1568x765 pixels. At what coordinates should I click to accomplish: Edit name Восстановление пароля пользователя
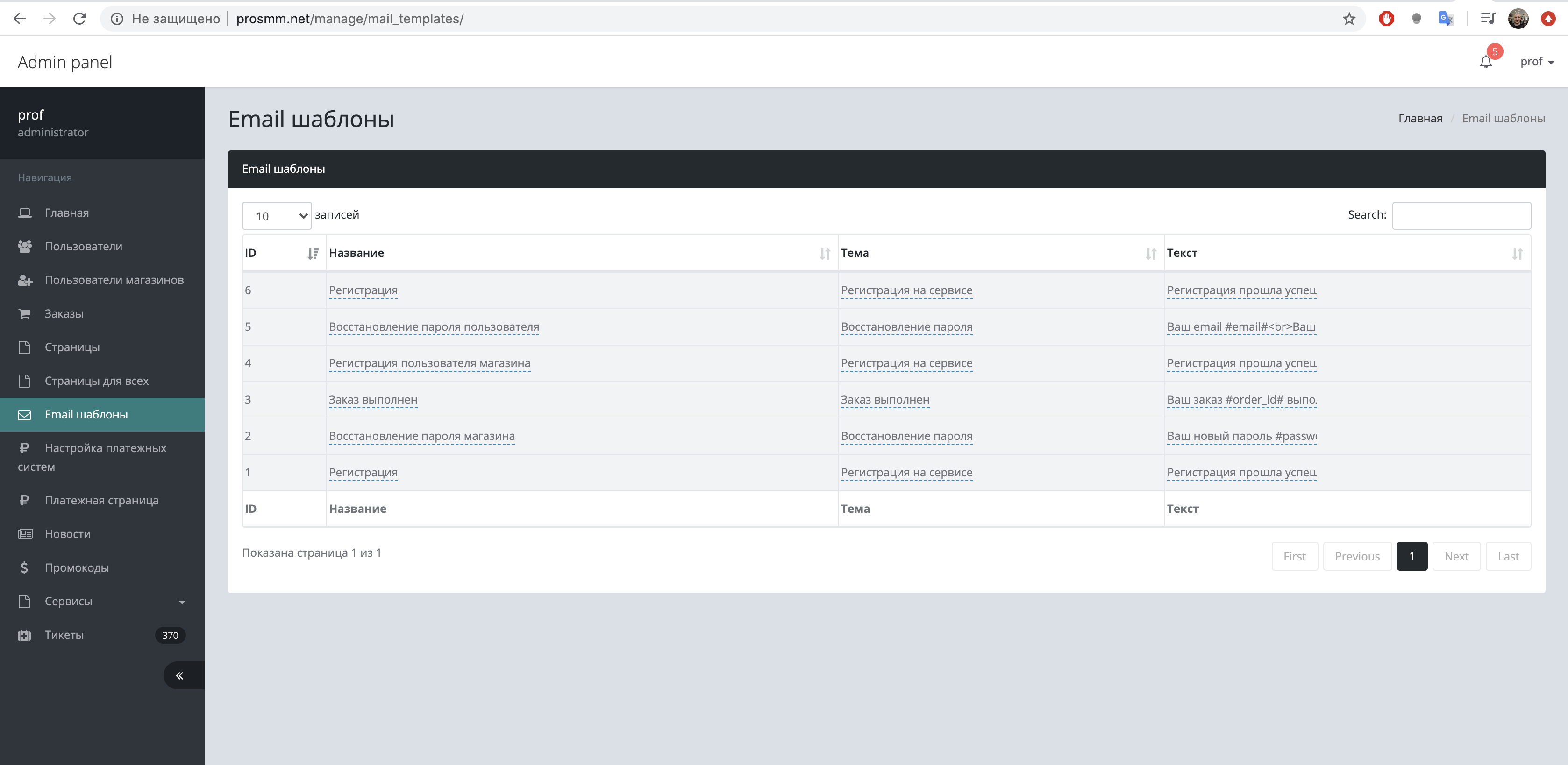point(434,327)
